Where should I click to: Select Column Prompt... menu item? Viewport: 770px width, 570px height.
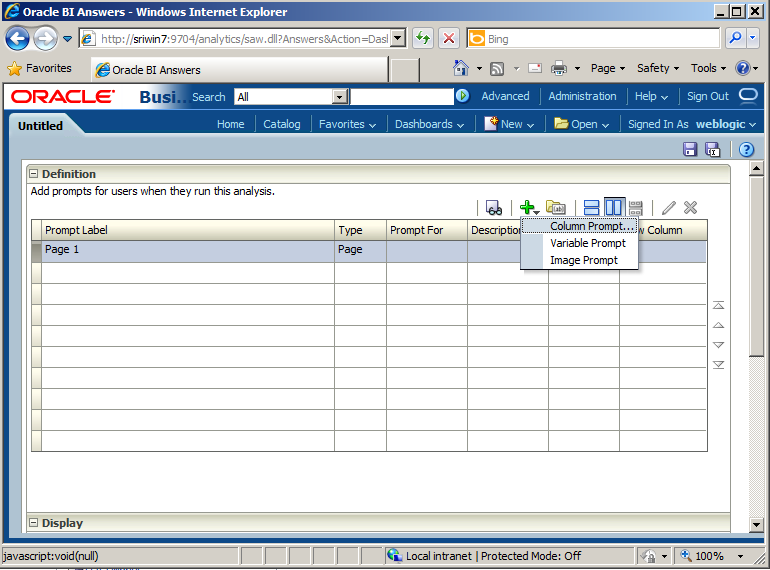tap(579, 226)
